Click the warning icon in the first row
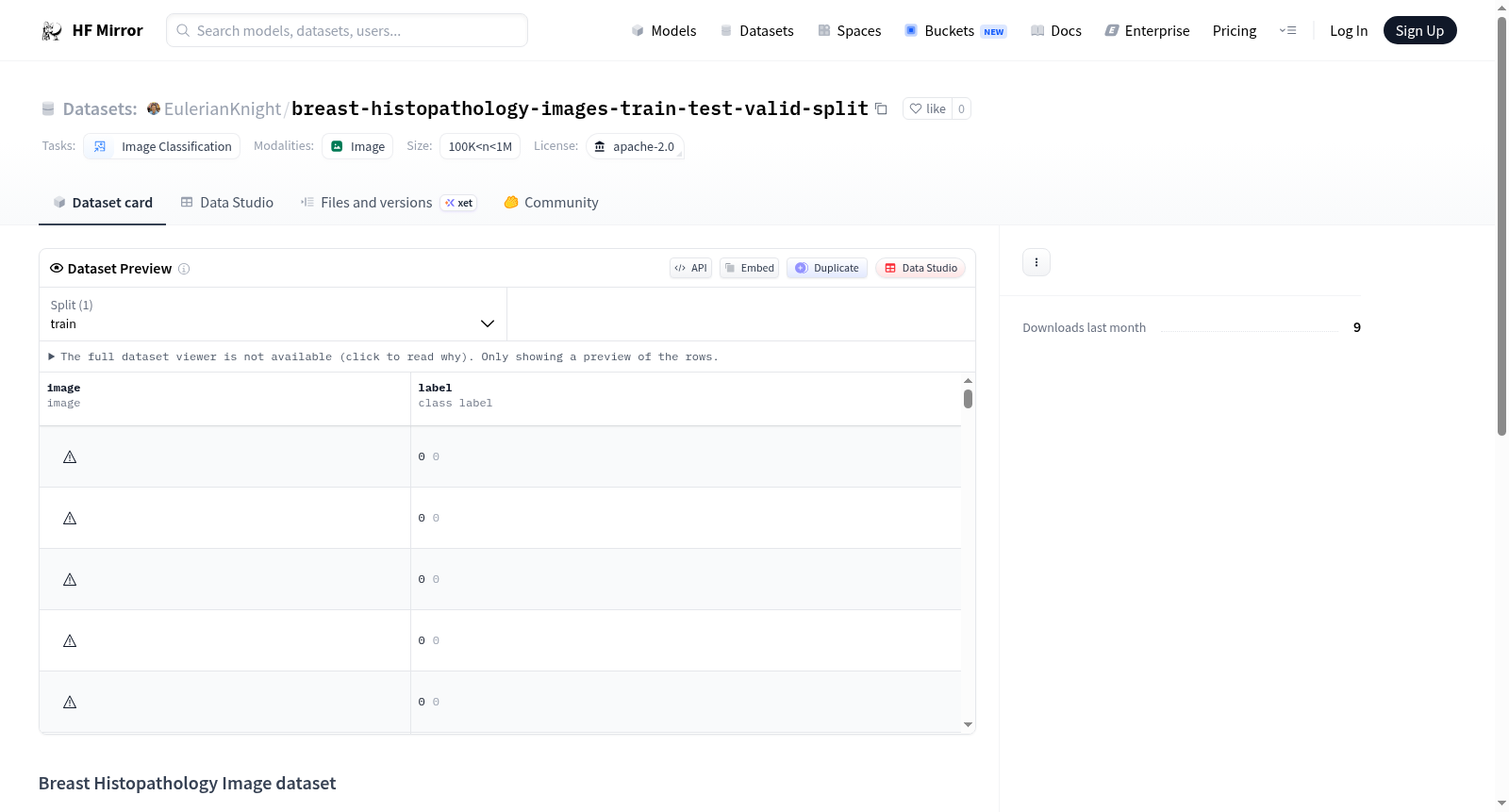 tap(70, 456)
